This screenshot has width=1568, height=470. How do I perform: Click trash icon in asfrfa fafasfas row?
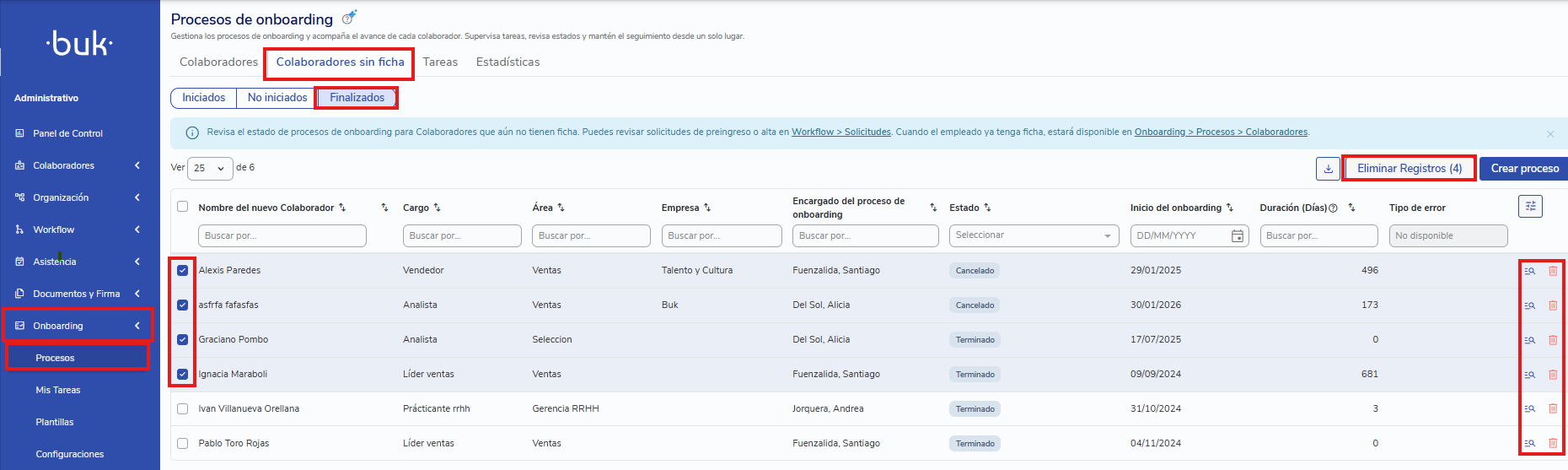pyautogui.click(x=1553, y=305)
